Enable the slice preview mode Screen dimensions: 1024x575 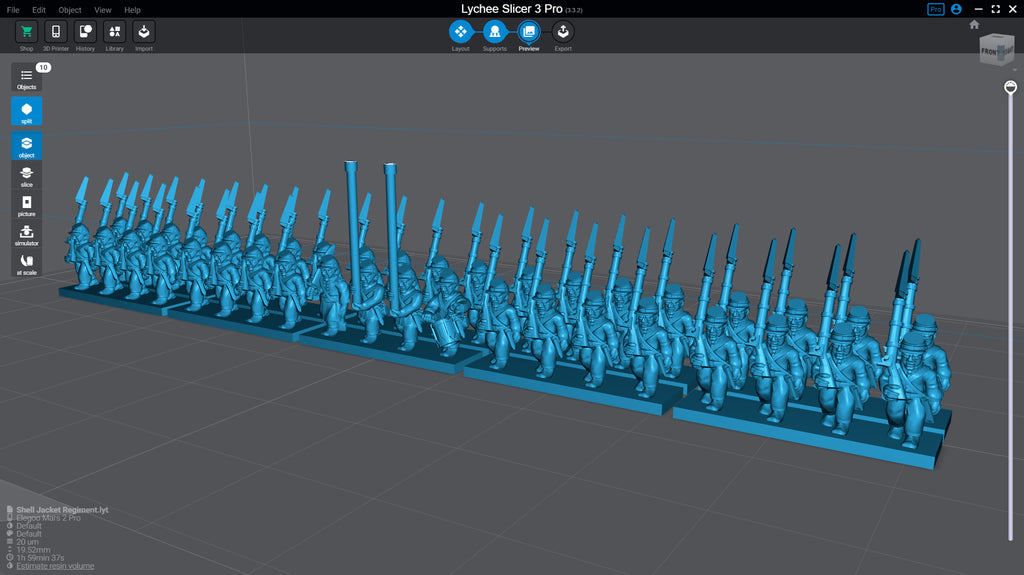pyautogui.click(x=27, y=177)
